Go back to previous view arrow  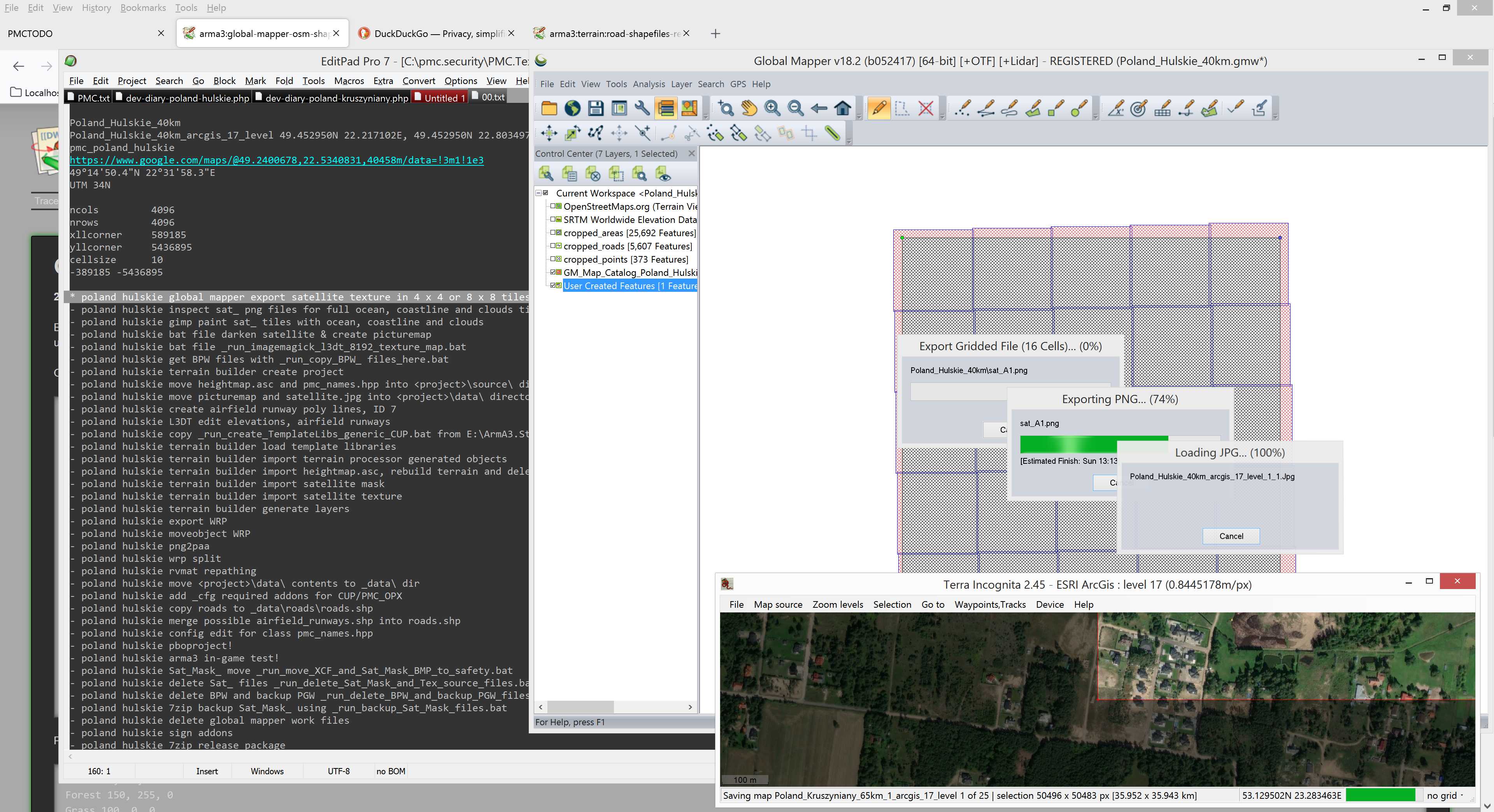(819, 109)
